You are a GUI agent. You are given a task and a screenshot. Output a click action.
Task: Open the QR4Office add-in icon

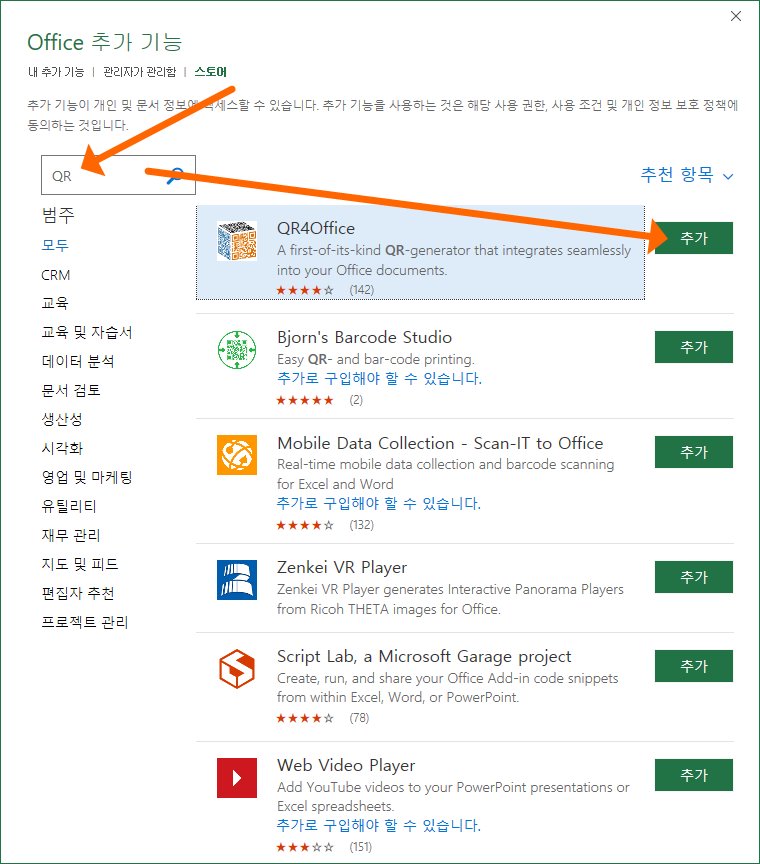click(x=237, y=241)
